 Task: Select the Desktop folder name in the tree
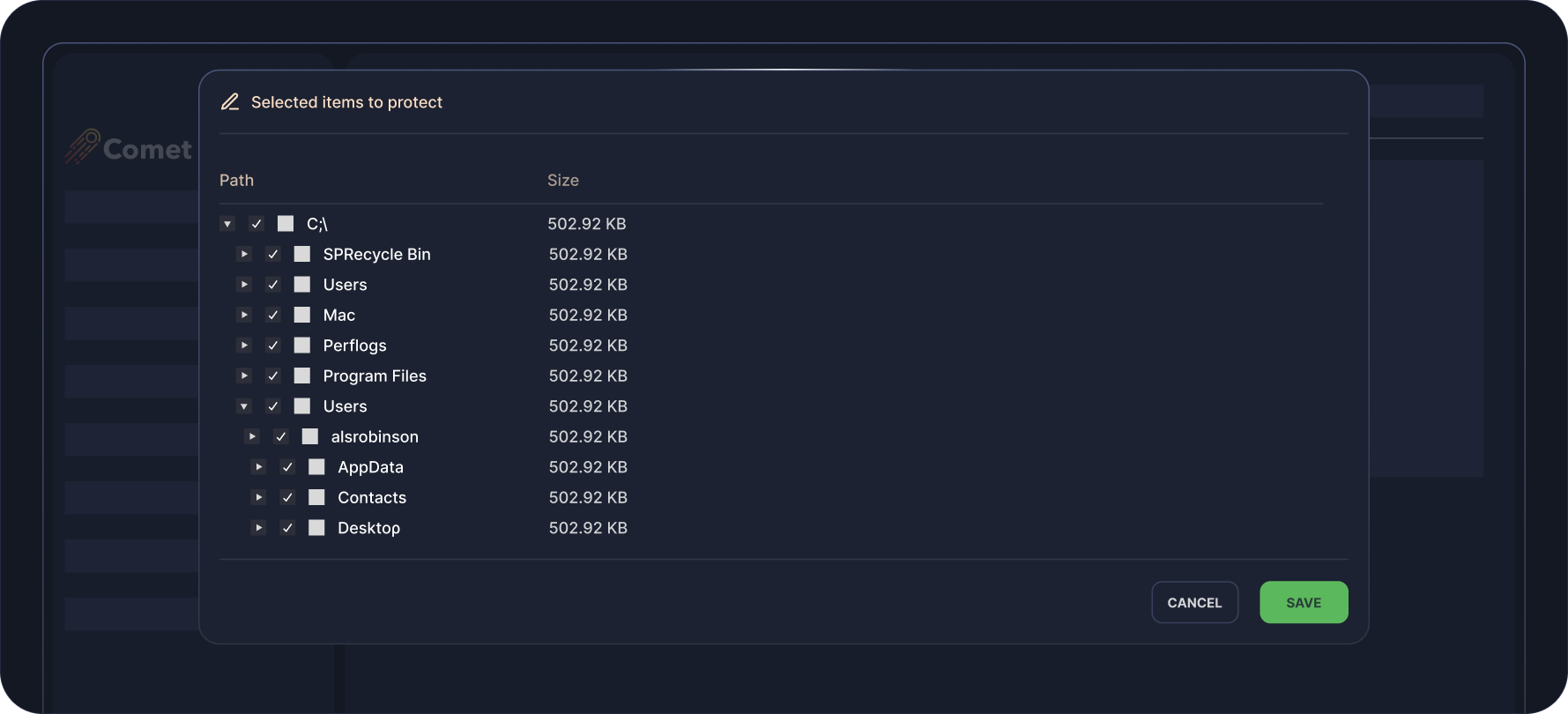point(368,528)
